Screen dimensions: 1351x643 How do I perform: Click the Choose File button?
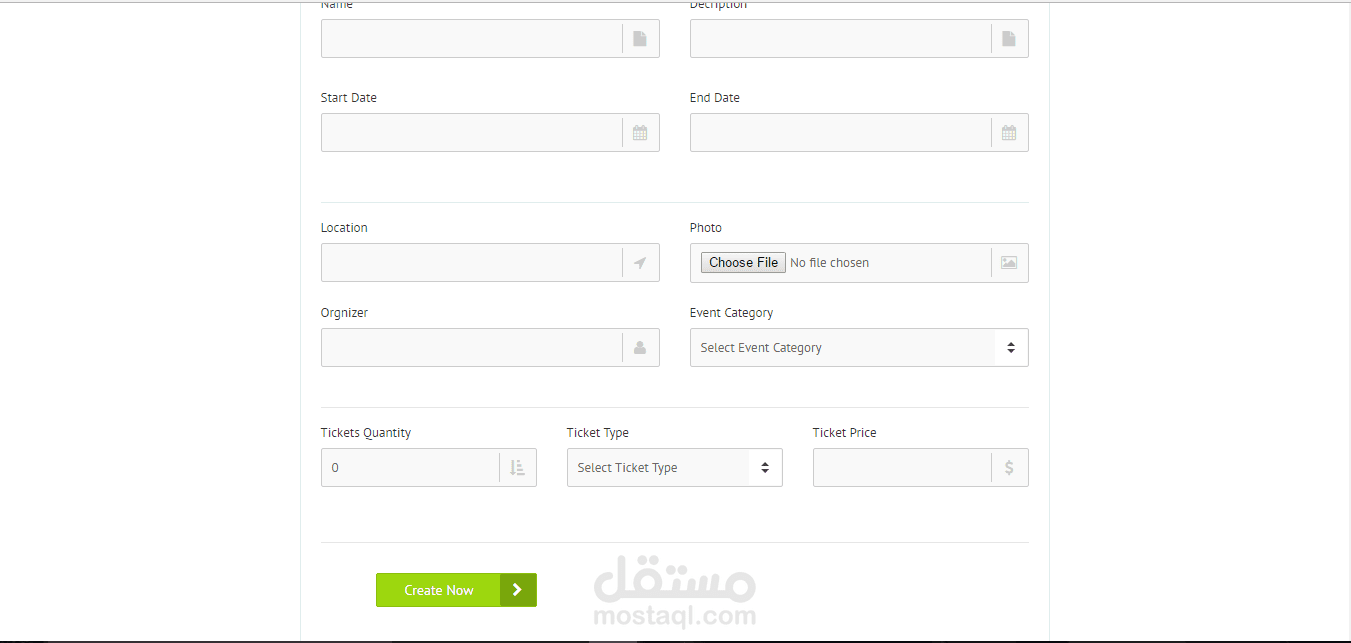(743, 263)
